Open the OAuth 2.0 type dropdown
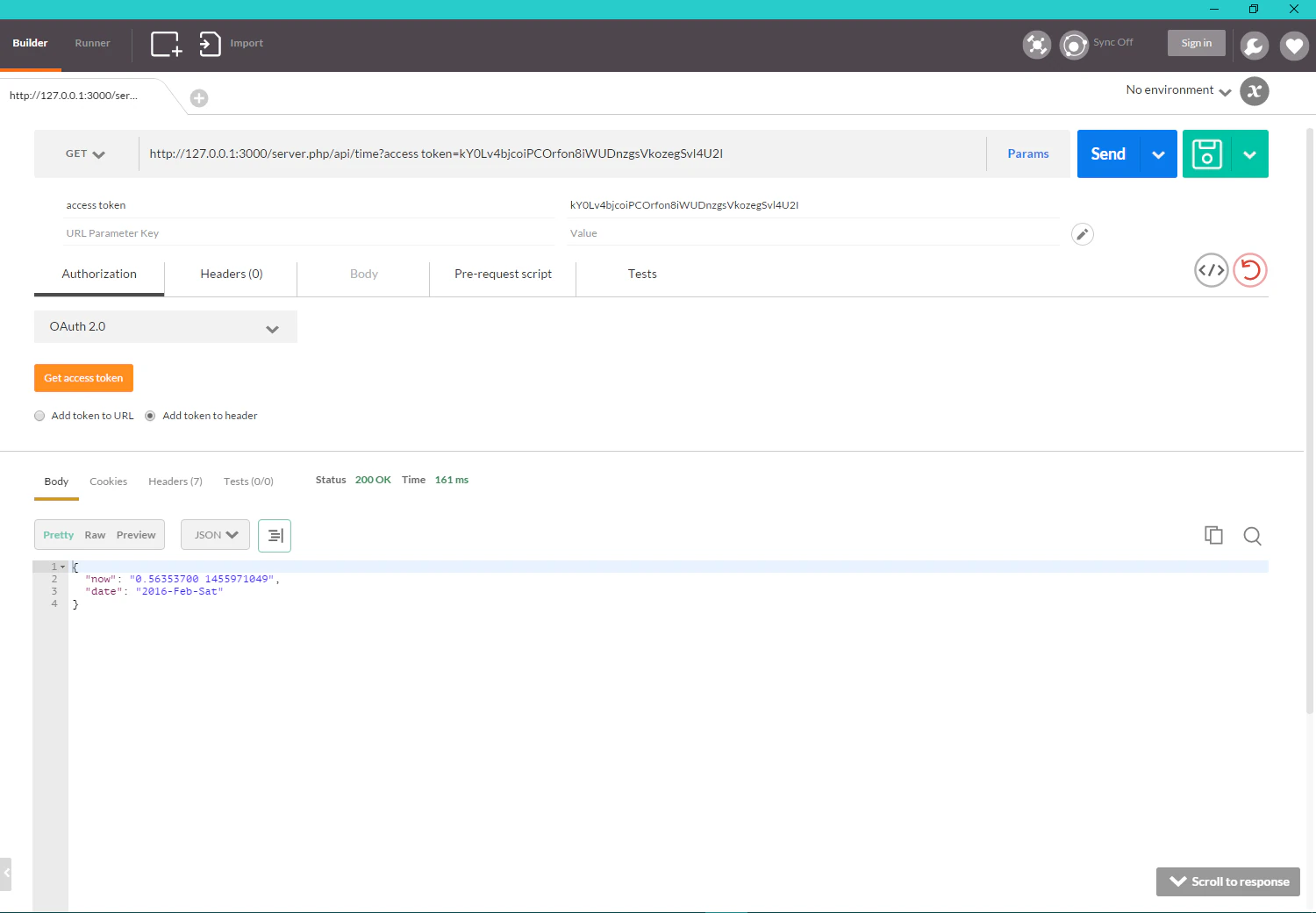This screenshot has width=1316, height=913. (x=166, y=327)
